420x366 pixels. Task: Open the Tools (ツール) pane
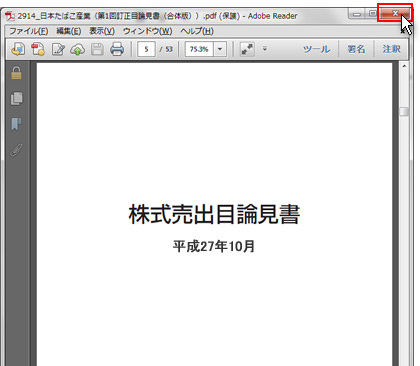click(316, 49)
